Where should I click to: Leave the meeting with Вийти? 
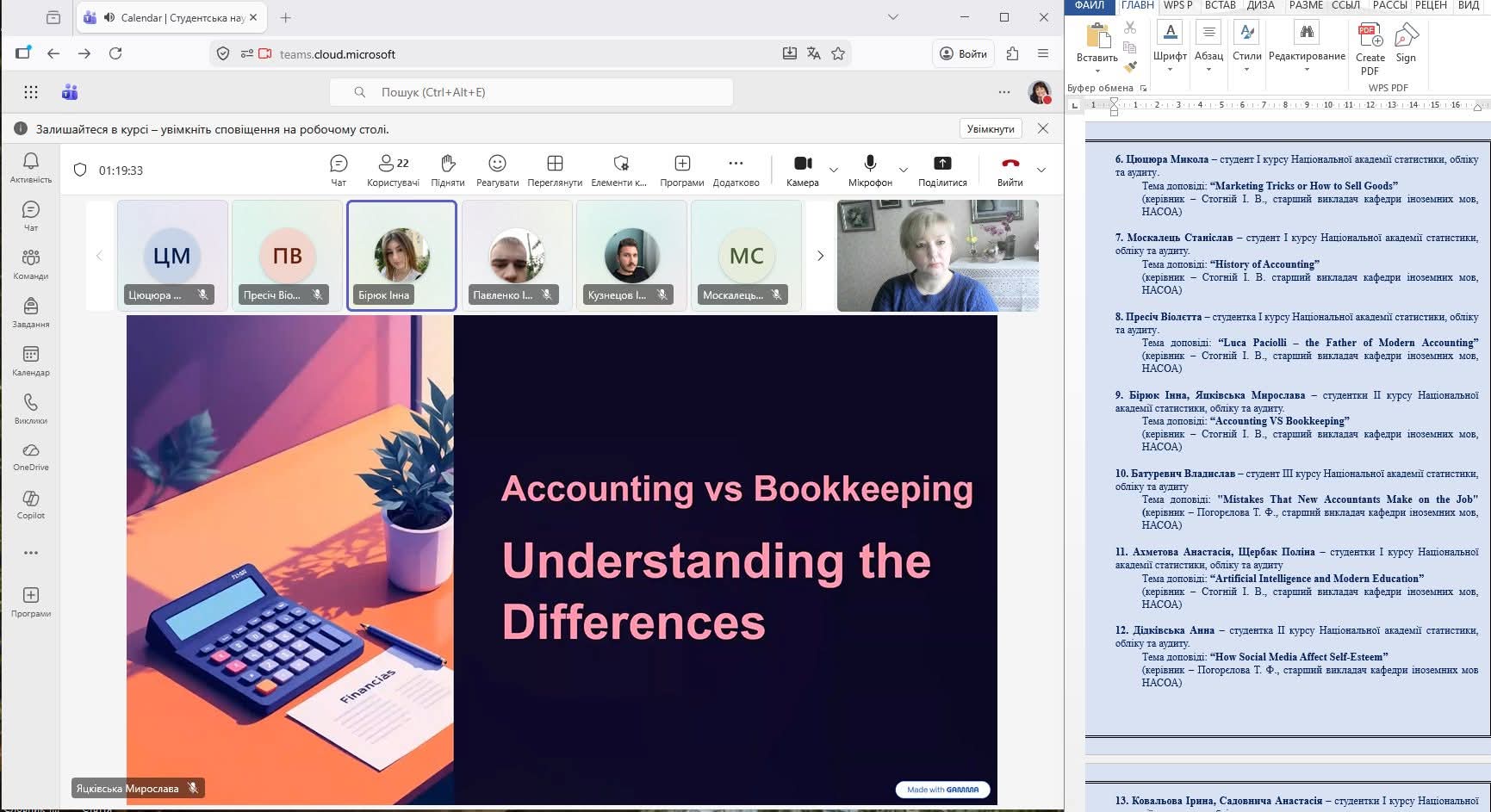[x=1010, y=170]
